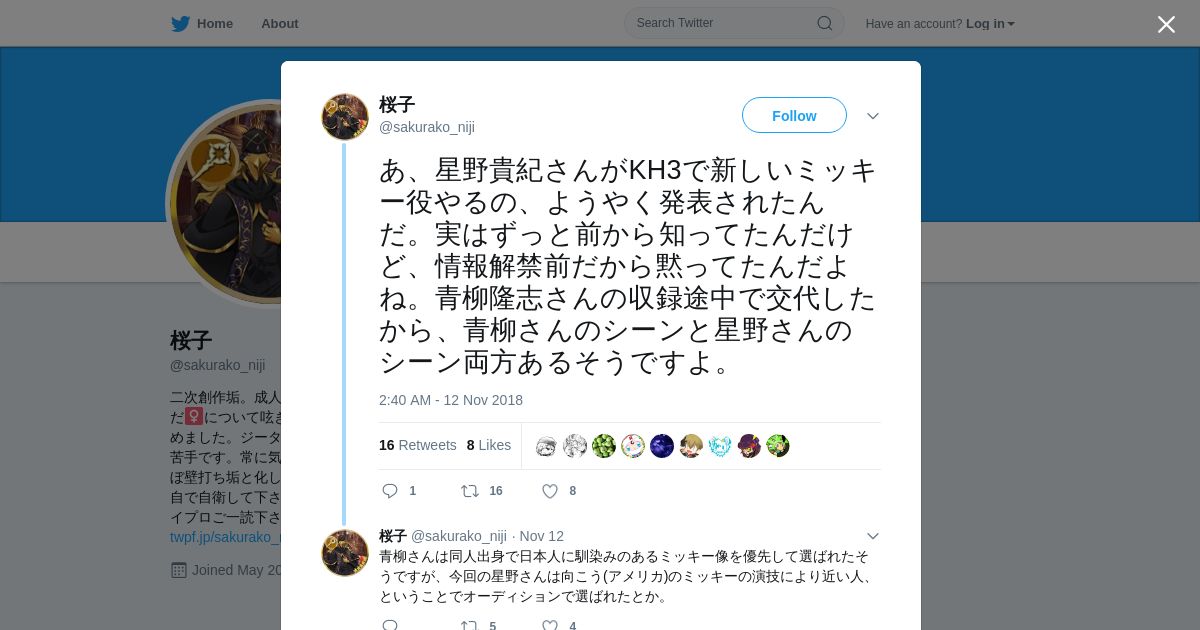Image resolution: width=1200 pixels, height=630 pixels.
Task: View the 8 Likes list
Action: tap(489, 445)
